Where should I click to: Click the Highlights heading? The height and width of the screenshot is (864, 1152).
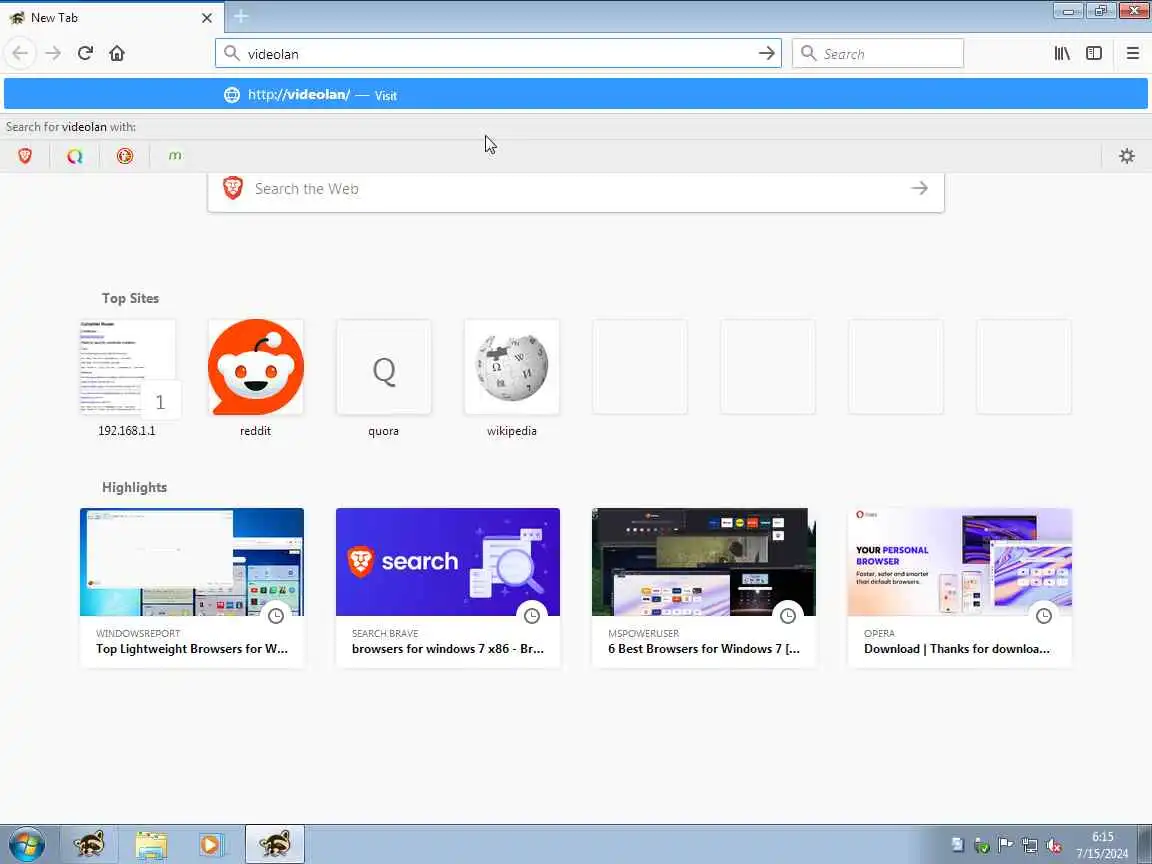tap(134, 487)
